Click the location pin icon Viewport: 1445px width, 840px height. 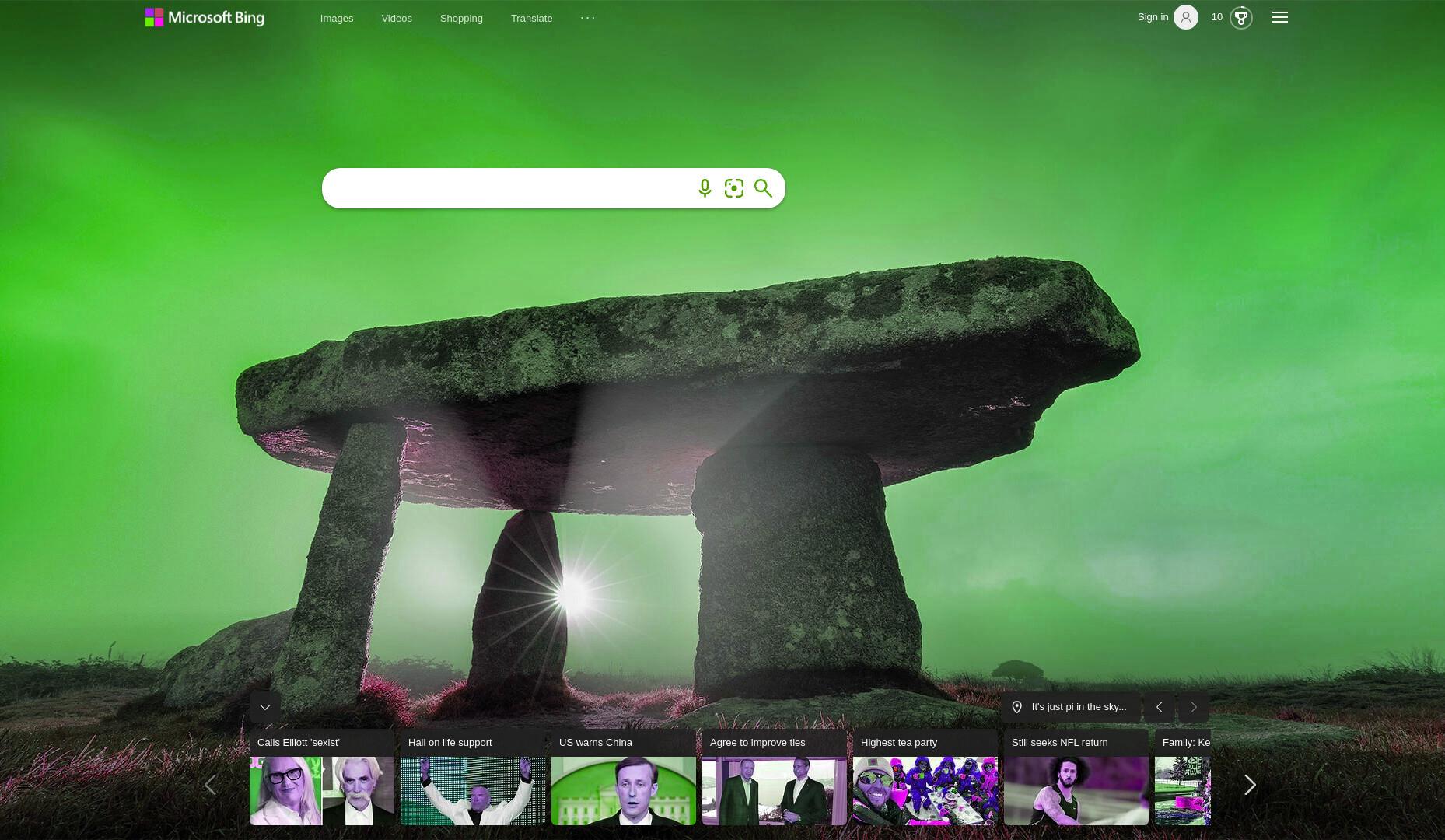(1016, 707)
